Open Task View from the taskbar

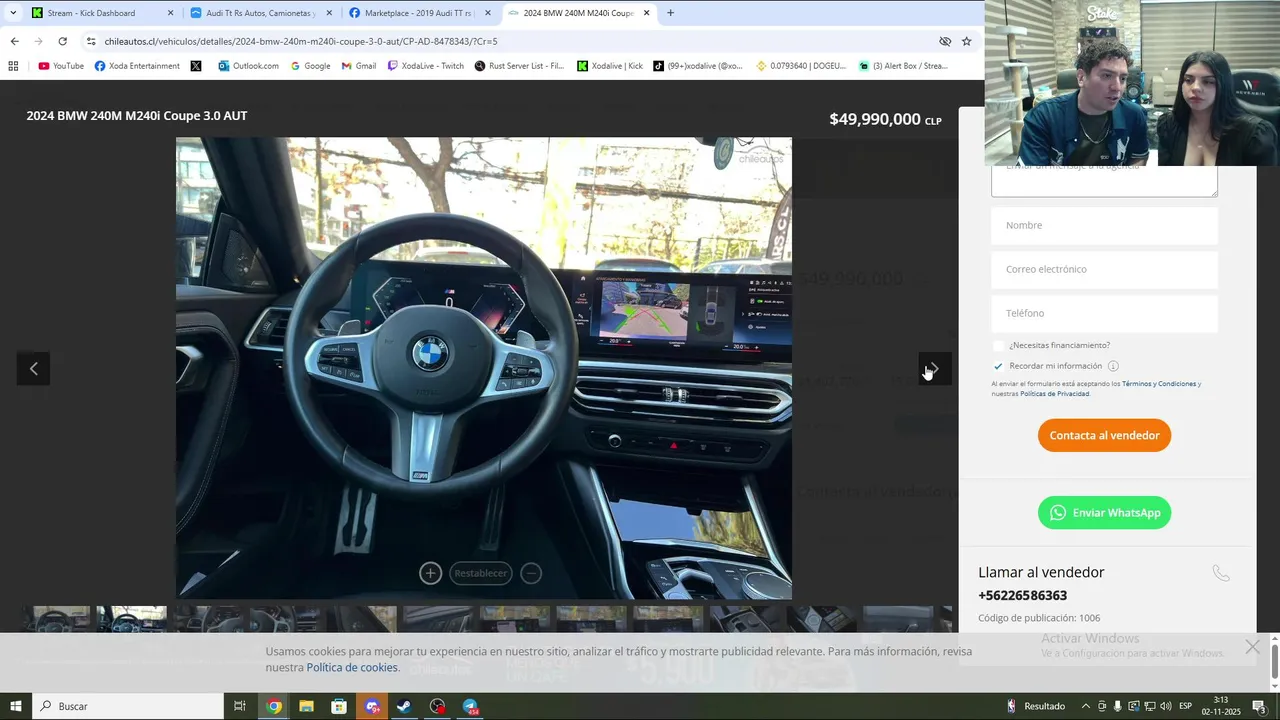click(240, 706)
